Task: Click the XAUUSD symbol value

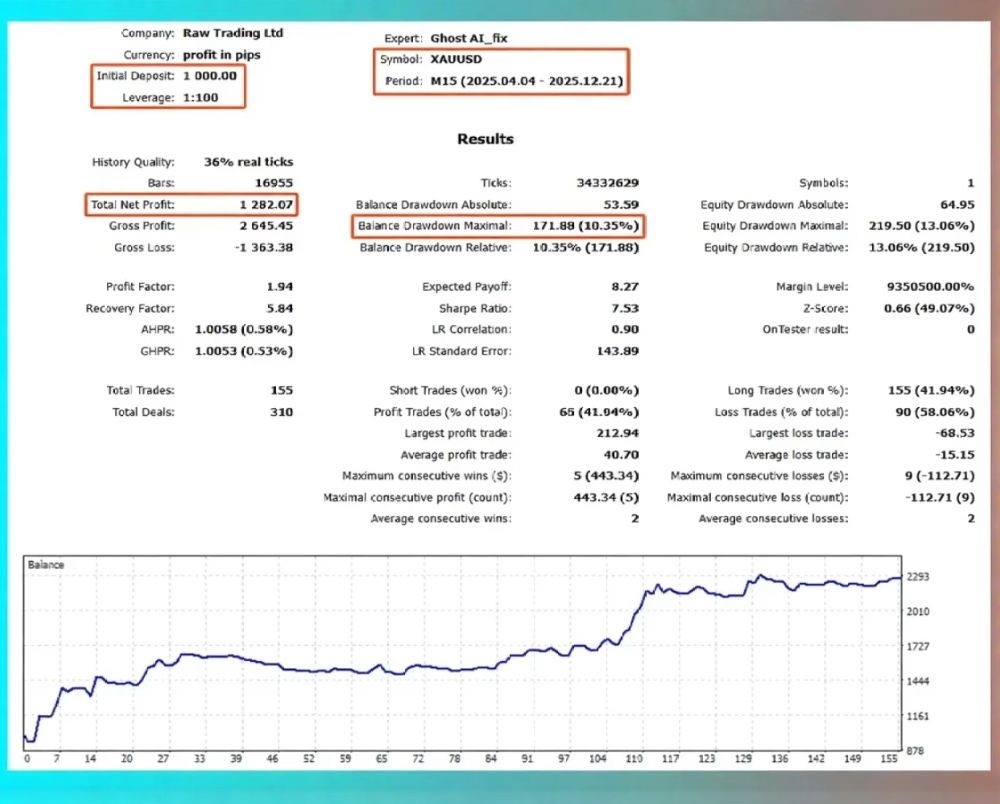Action: 456,60
